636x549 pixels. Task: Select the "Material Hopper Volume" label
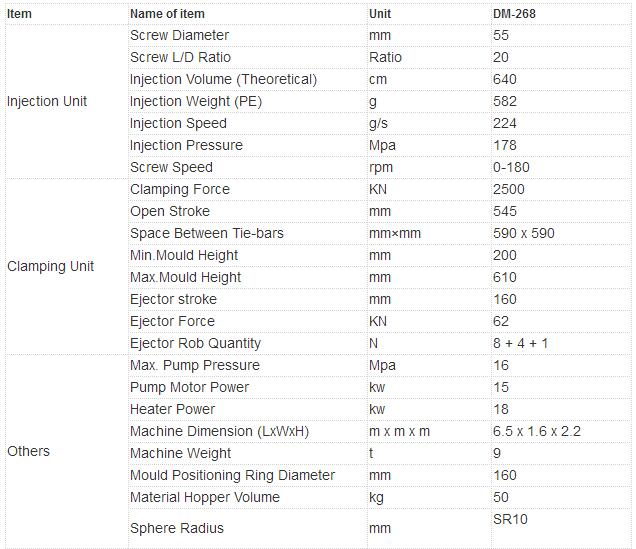205,497
